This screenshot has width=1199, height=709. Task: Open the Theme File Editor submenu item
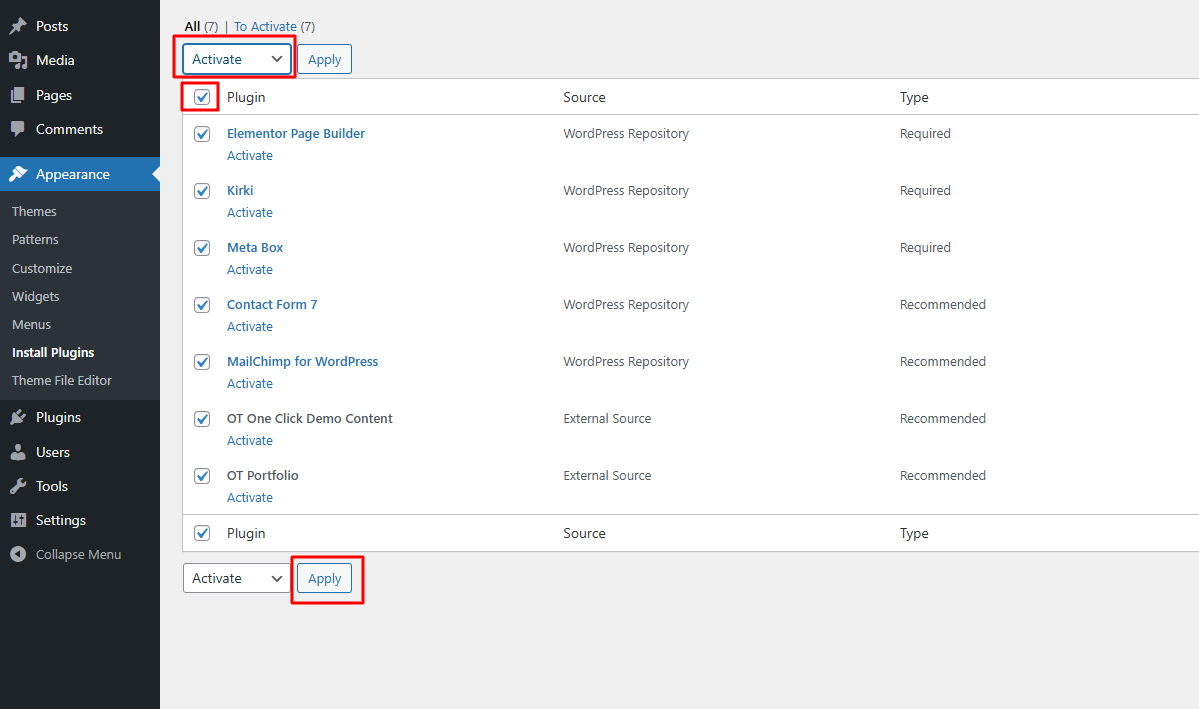62,381
